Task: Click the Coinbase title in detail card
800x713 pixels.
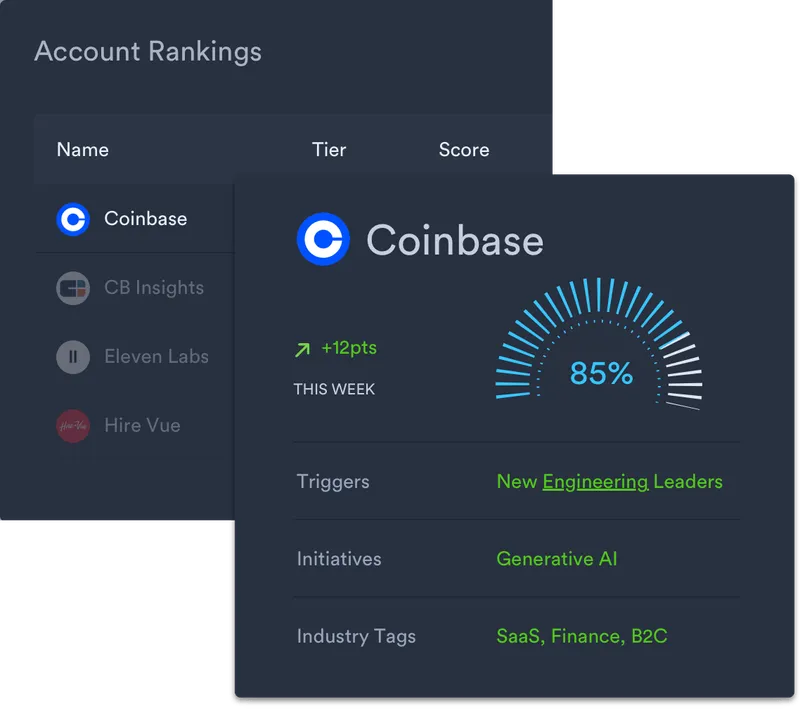Action: 455,240
